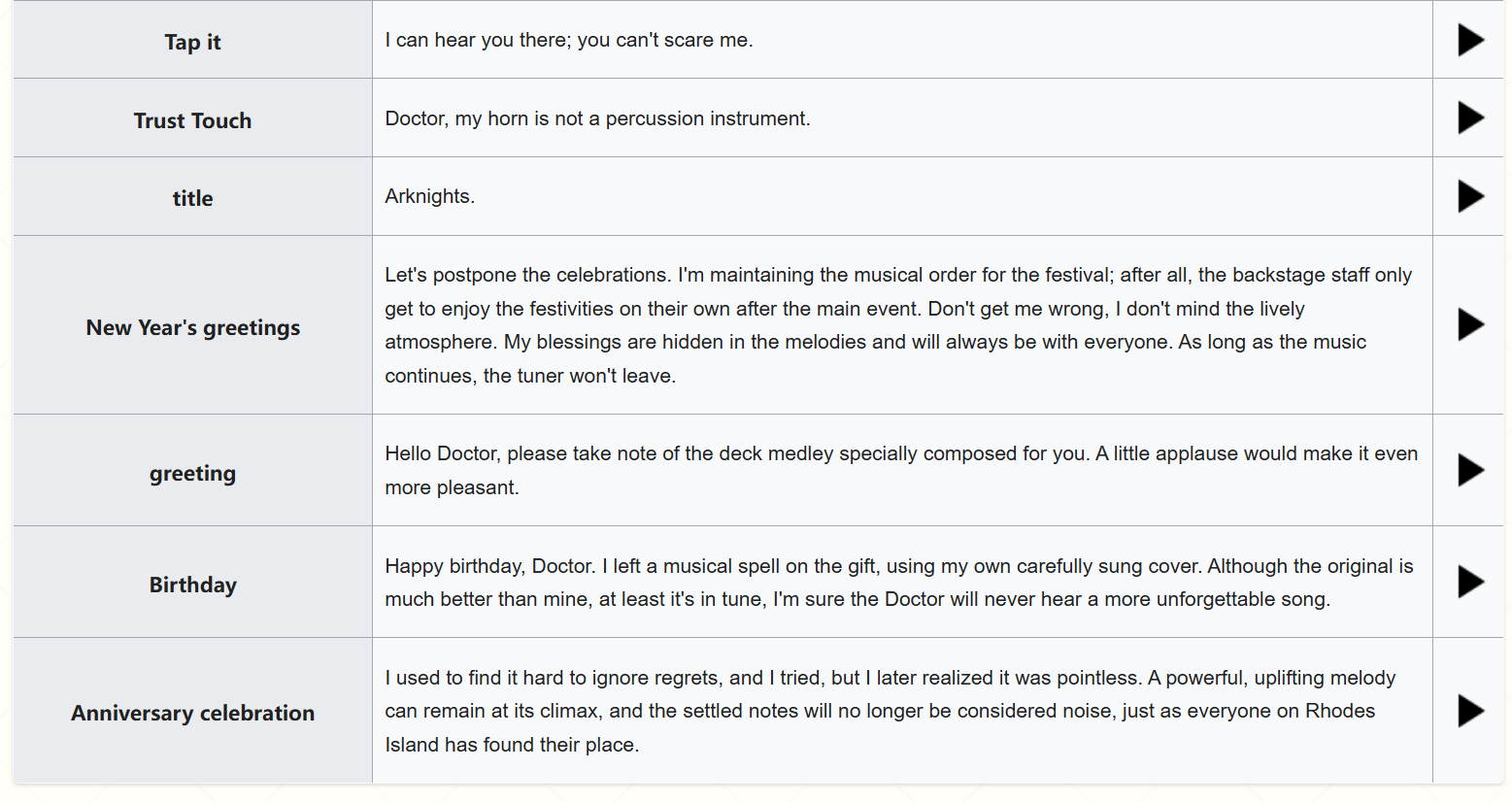Viewport: 1512px width, 803px height.
Task: Click "I can hear you there" text
Action: [x=568, y=40]
